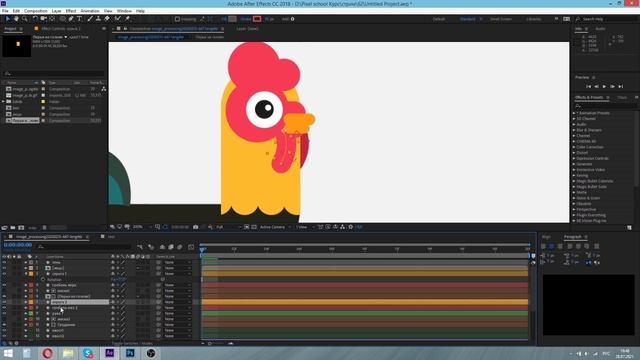The image size is (640, 360).
Task: Expand Blur & Sharpen effects category
Action: click(x=574, y=130)
